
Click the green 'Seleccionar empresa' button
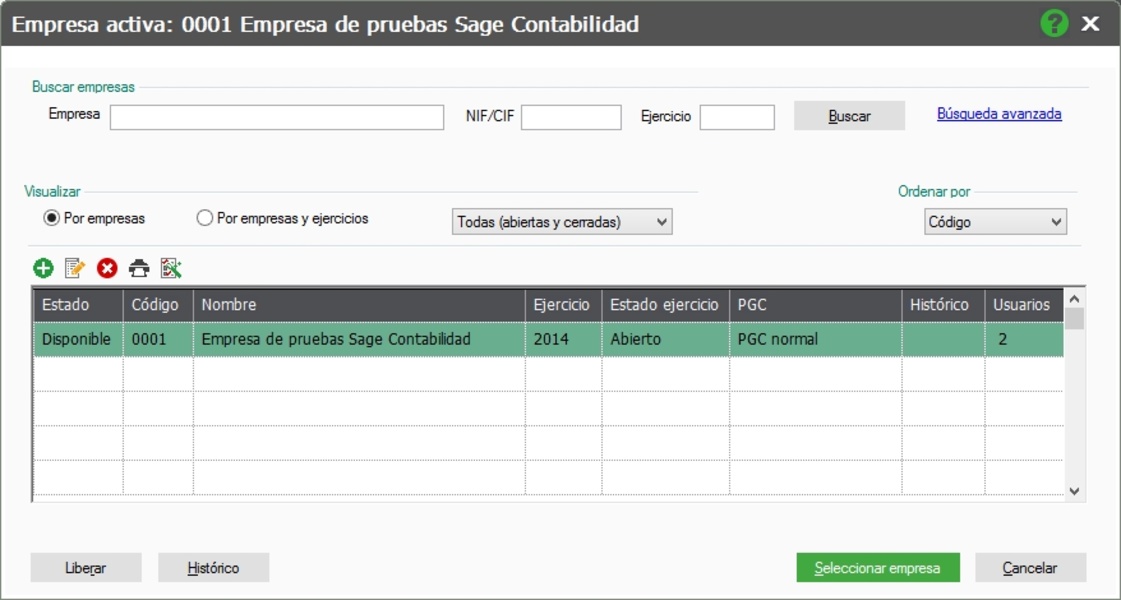click(878, 568)
